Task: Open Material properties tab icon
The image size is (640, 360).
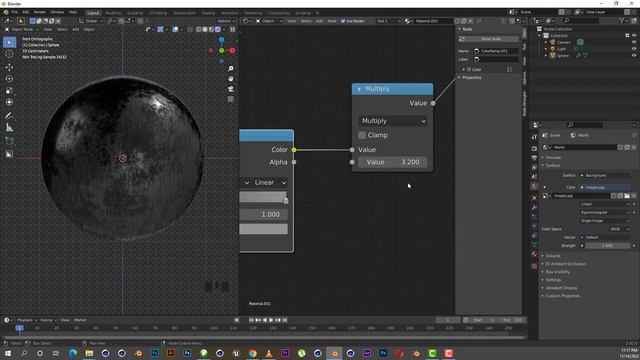Action: pyautogui.click(x=534, y=254)
